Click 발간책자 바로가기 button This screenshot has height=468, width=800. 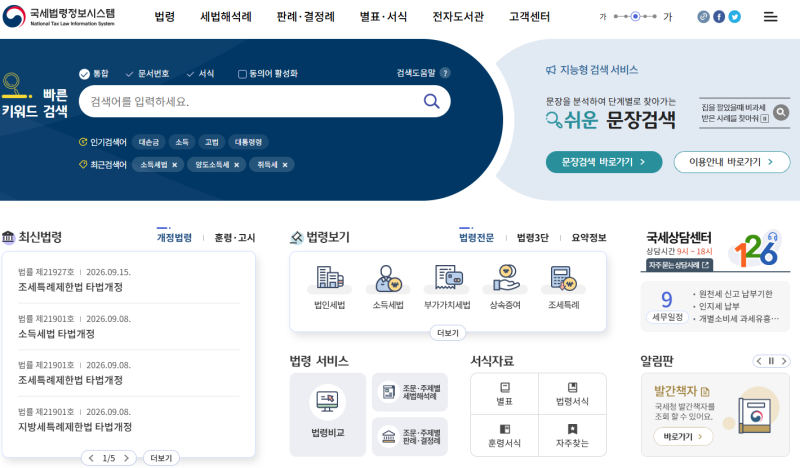pyautogui.click(x=683, y=436)
